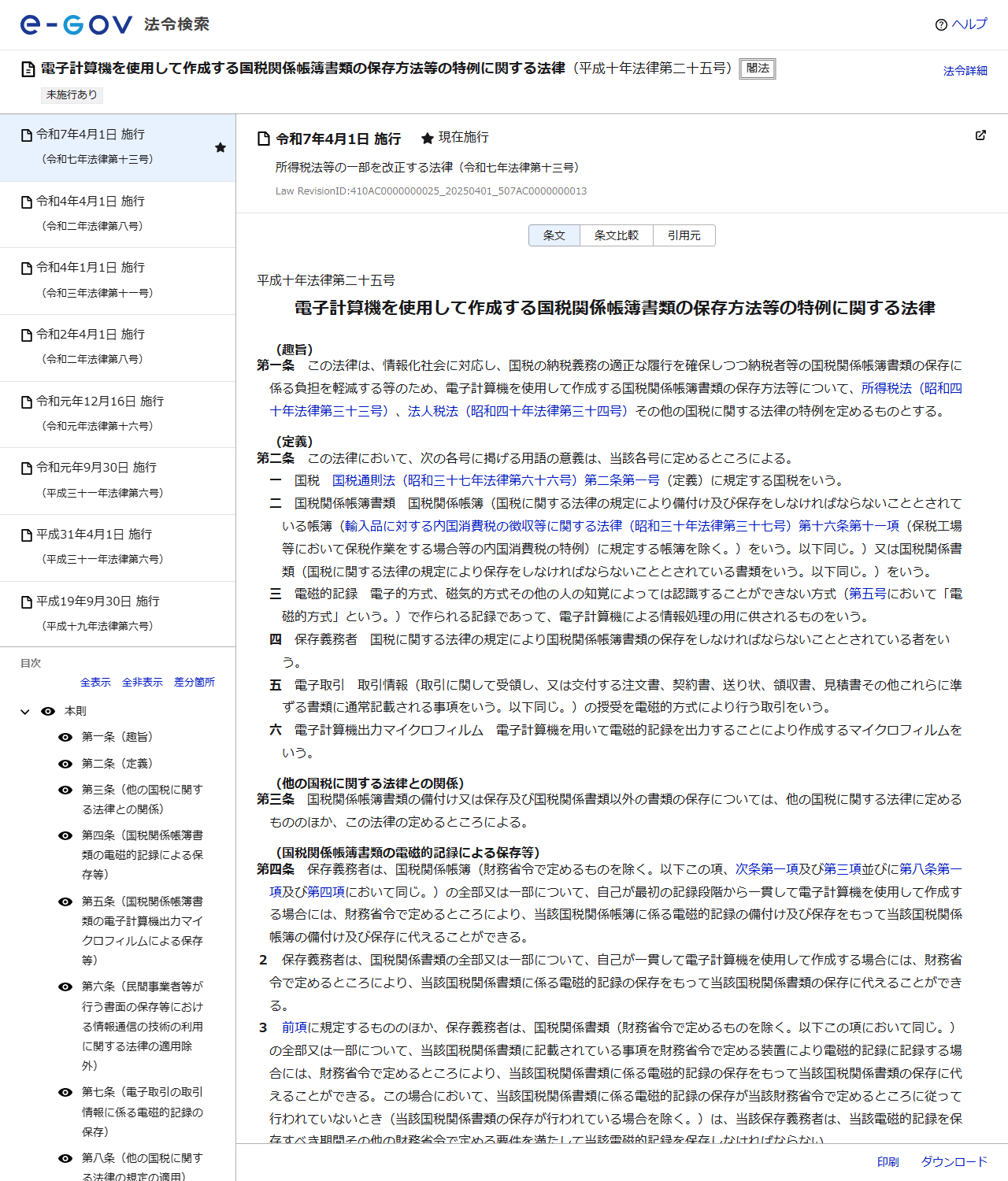Open law in new window icon
Viewport: 1008px width, 1181px height.
[980, 135]
